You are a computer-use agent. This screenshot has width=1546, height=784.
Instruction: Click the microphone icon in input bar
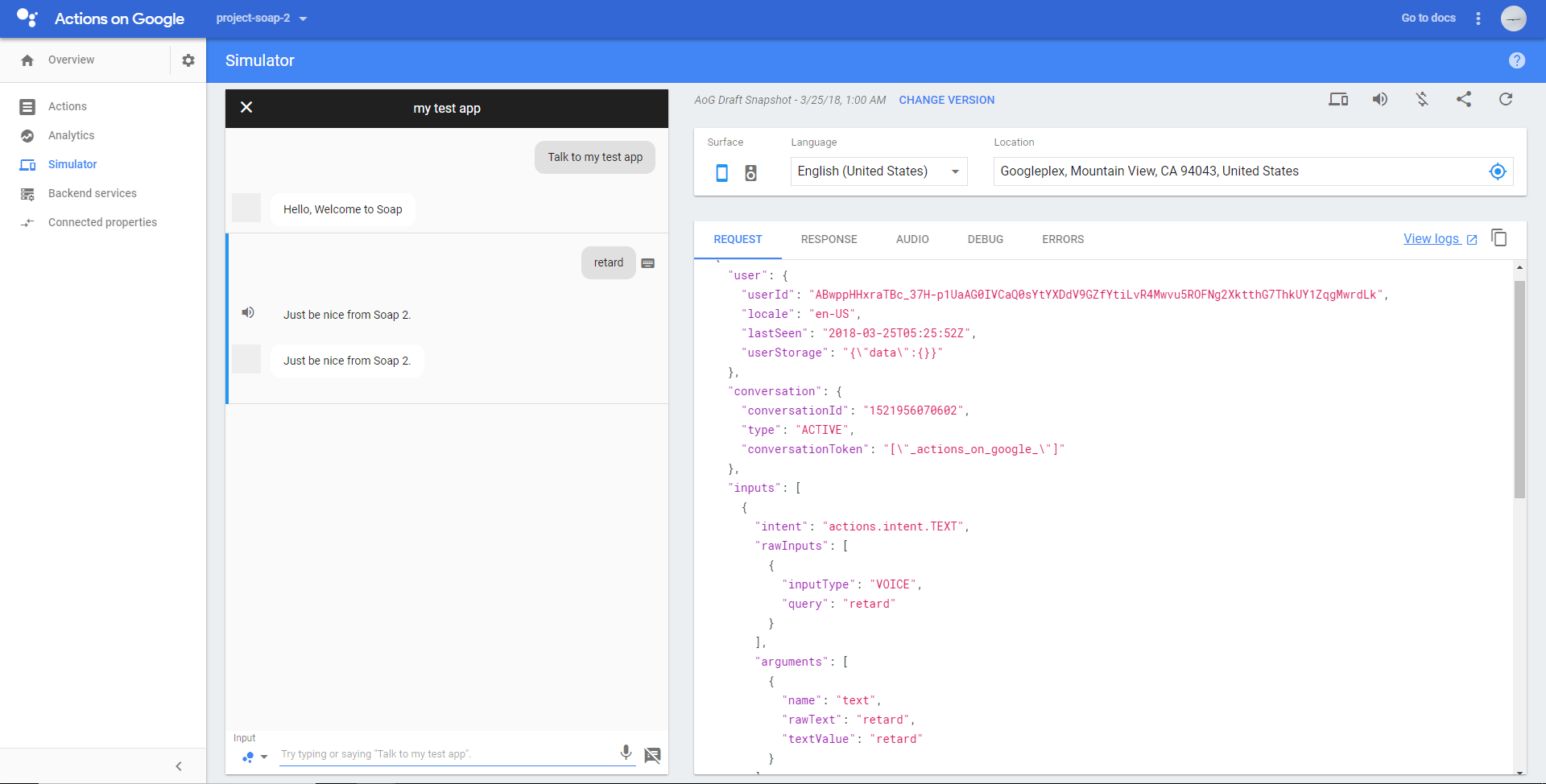(x=626, y=753)
